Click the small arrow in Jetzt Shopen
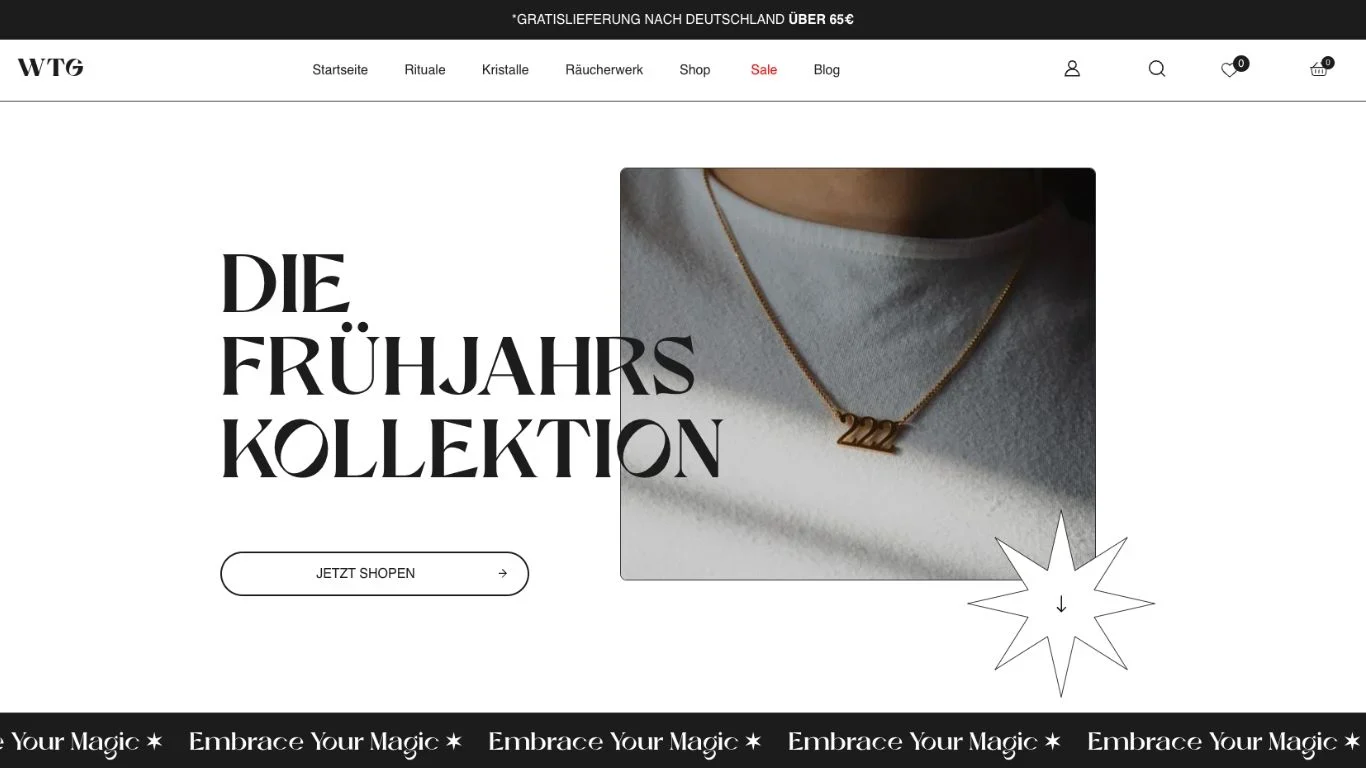This screenshot has height=768, width=1366. (x=502, y=573)
